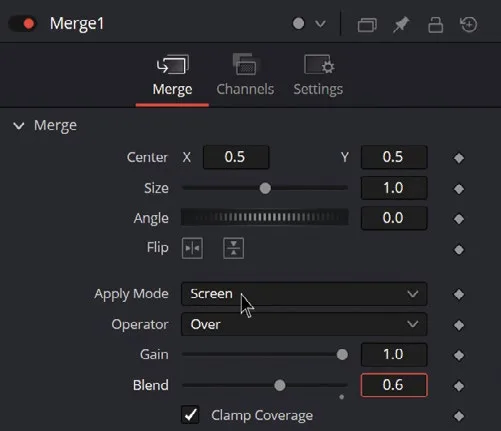
Task: Add keyframe diamond for Gain
Action: tap(459, 355)
